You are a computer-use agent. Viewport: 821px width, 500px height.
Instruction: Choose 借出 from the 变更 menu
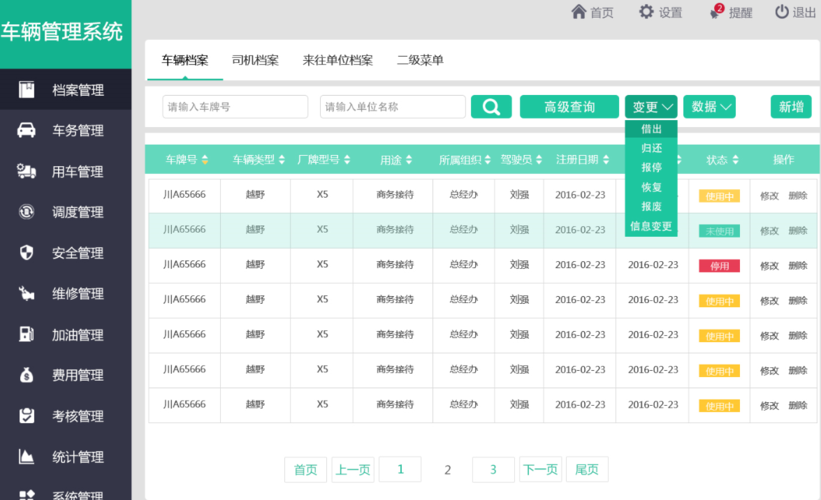click(651, 129)
